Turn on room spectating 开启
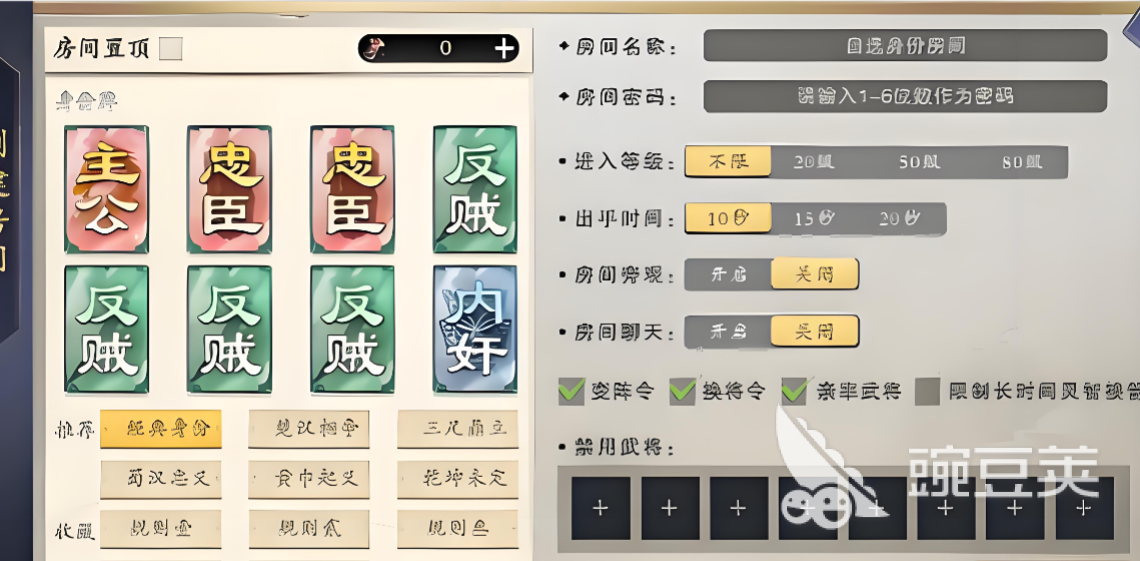 coord(728,275)
